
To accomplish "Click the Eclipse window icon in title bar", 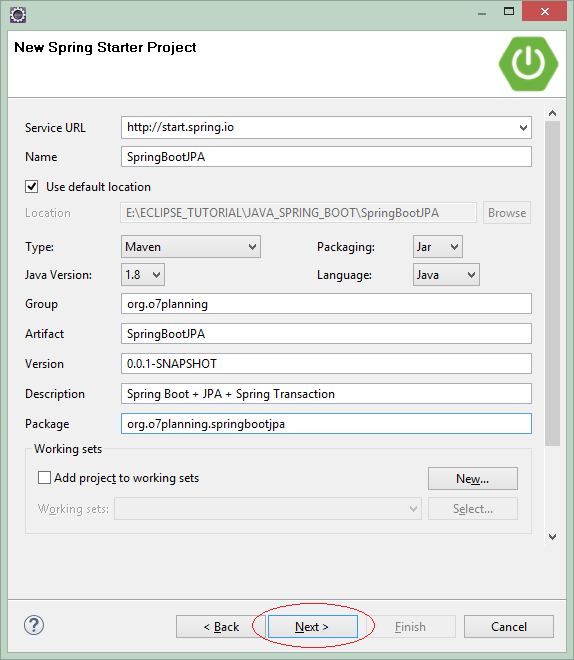I will (18, 15).
